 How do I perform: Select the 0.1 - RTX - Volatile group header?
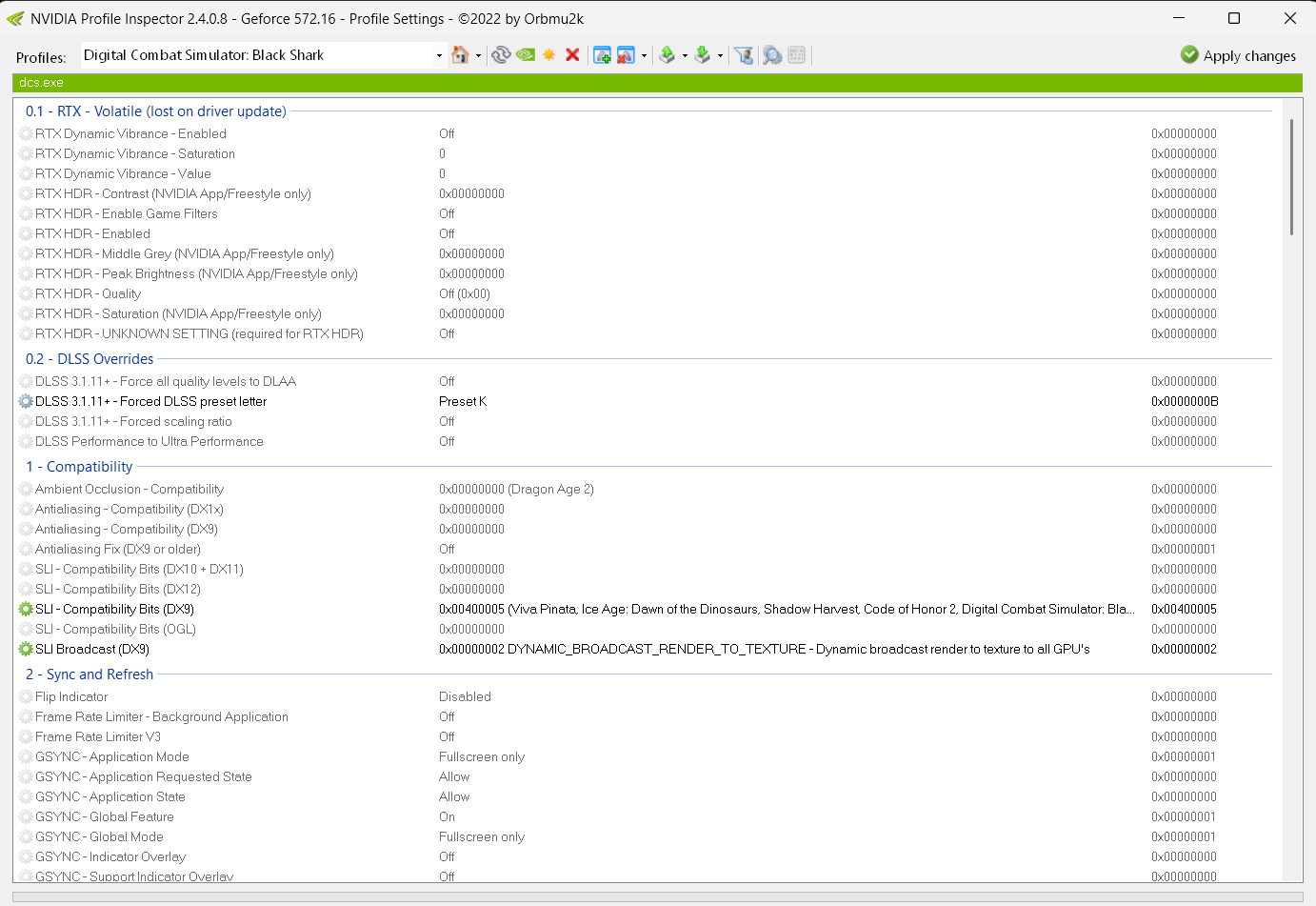click(x=155, y=111)
